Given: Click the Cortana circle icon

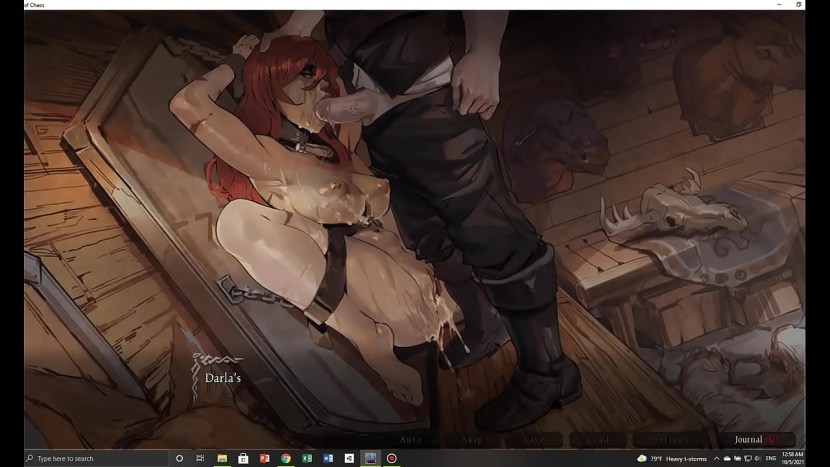Looking at the screenshot, I should (178, 458).
